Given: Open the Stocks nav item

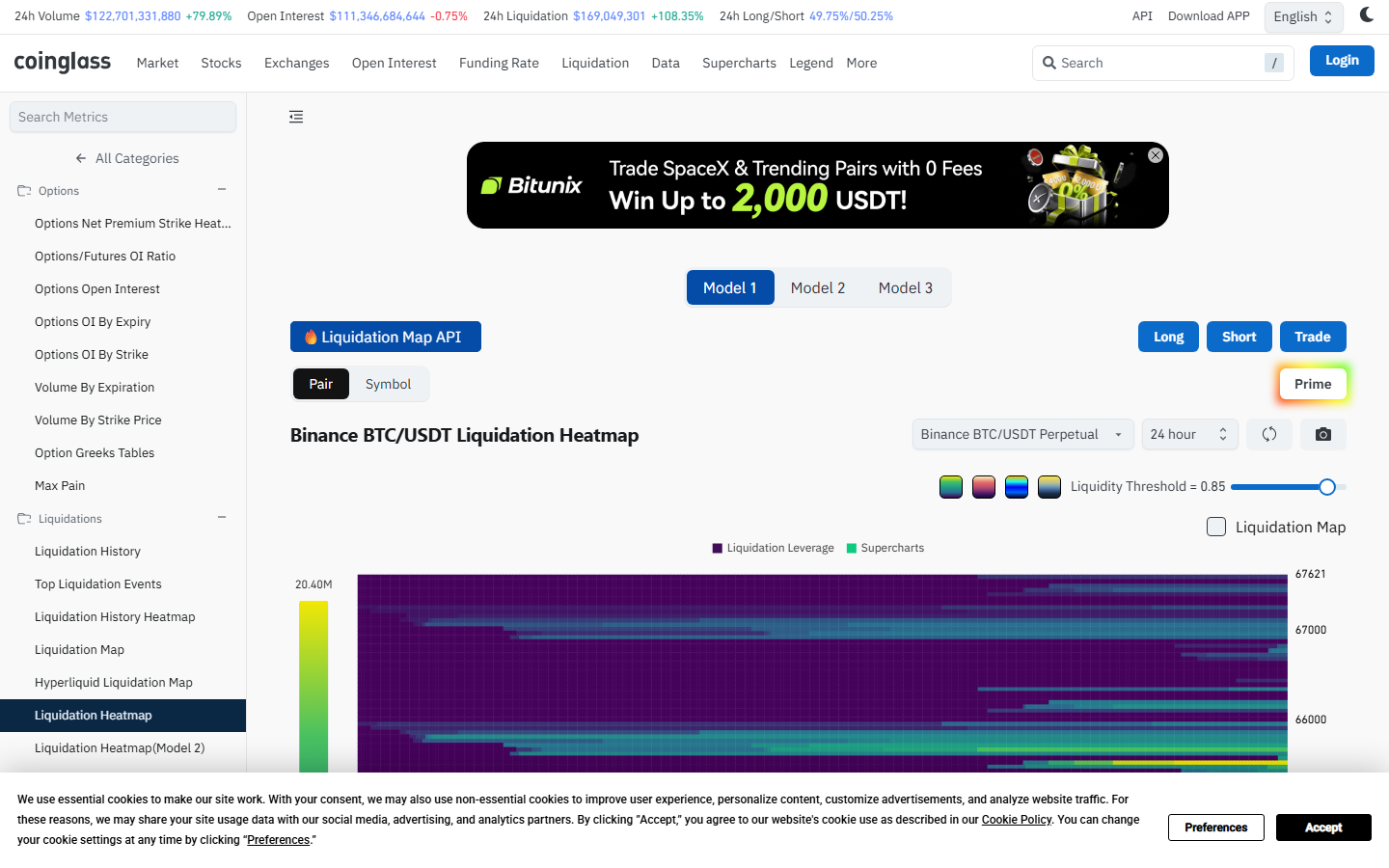Looking at the screenshot, I should (x=221, y=63).
